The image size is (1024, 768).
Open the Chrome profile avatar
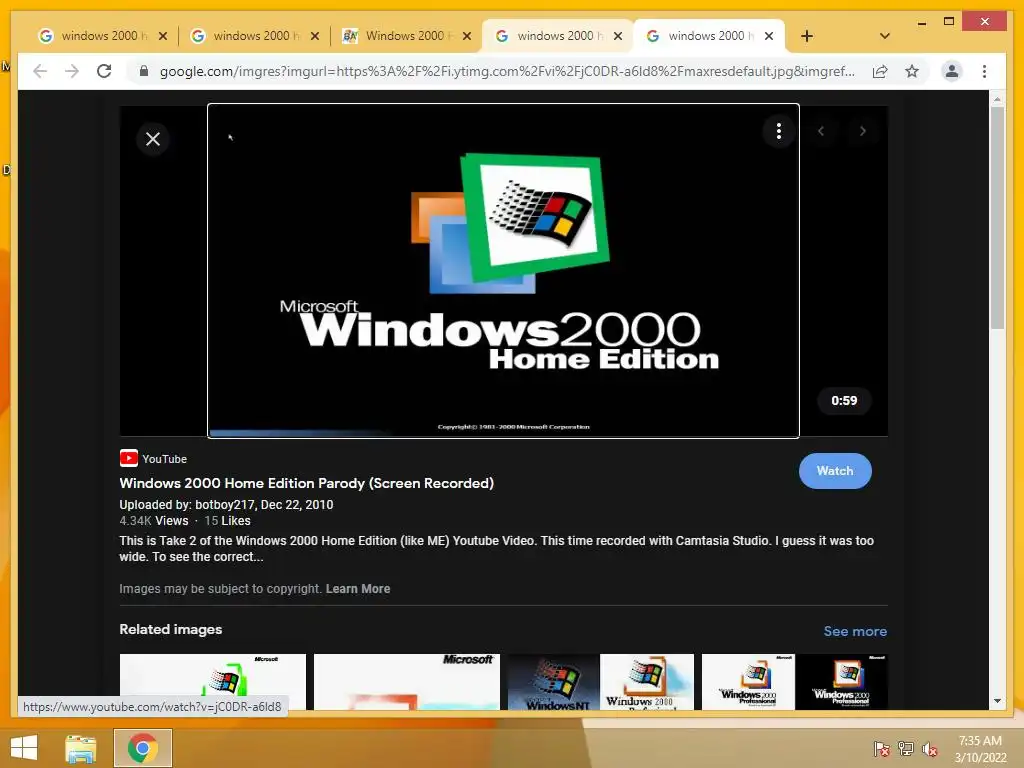(952, 71)
